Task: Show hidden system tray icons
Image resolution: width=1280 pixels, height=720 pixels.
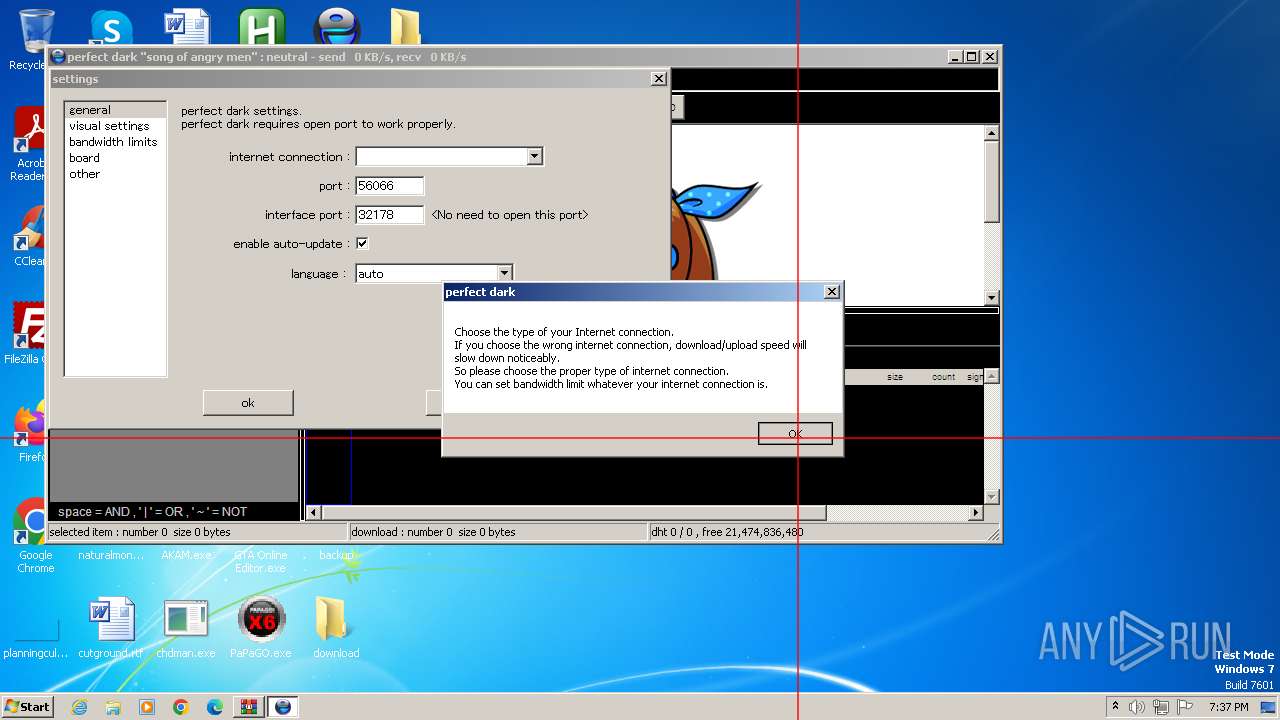Action: [1115, 706]
